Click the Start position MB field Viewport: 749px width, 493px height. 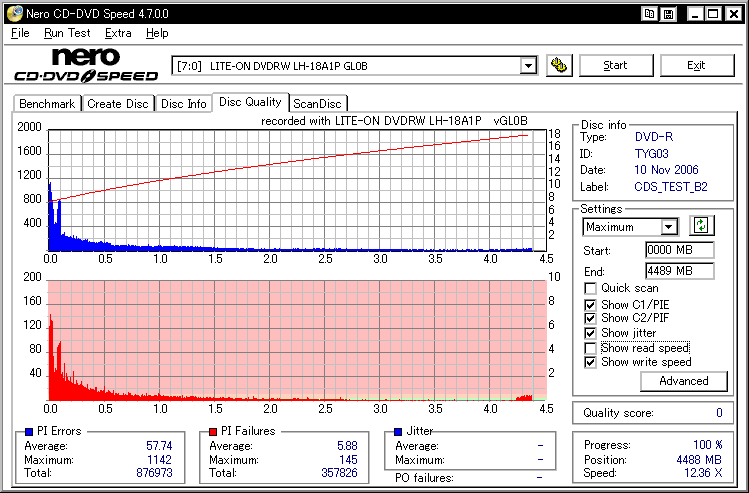[x=679, y=250]
